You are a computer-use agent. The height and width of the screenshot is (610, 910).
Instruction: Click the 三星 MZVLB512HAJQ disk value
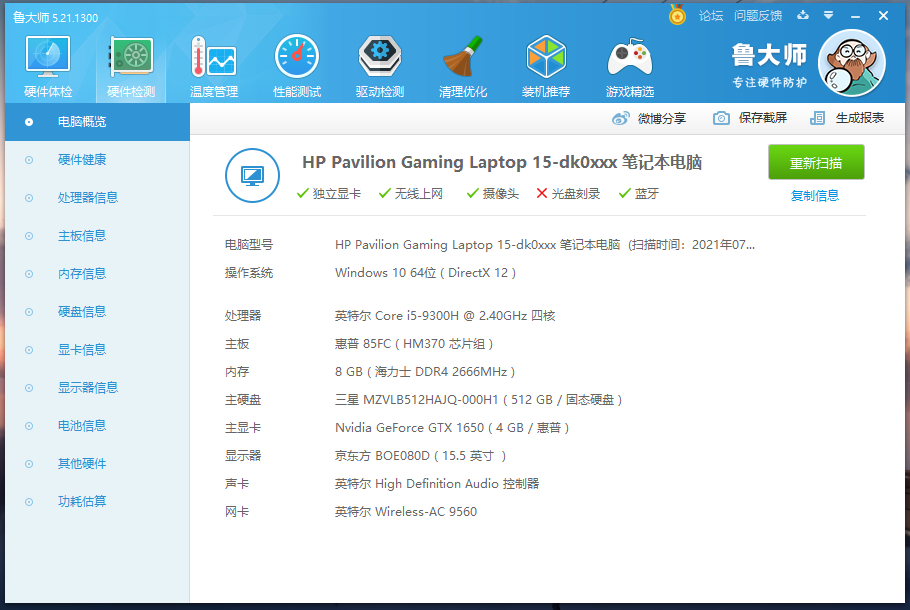point(479,400)
